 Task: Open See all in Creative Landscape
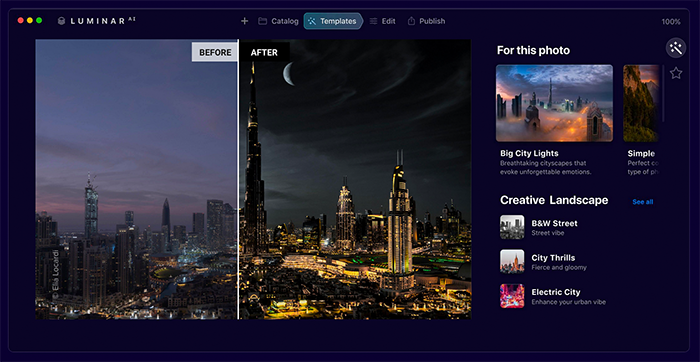(643, 202)
